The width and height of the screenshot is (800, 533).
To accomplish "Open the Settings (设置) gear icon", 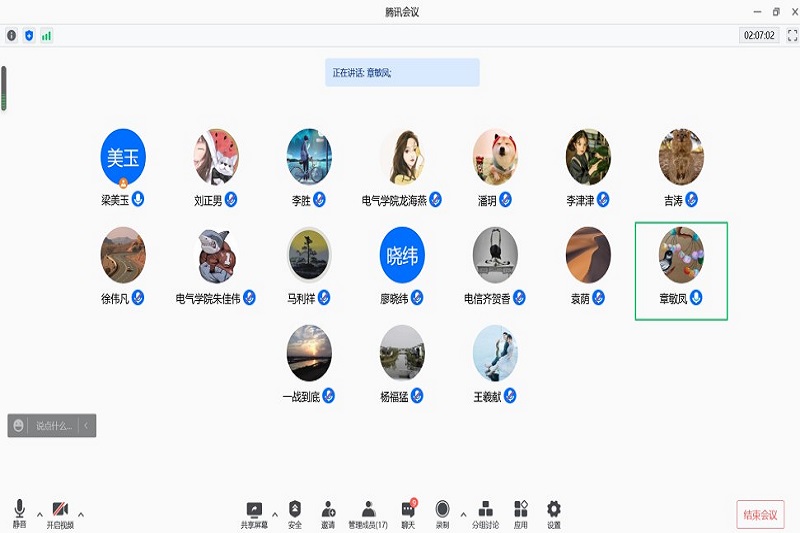I will point(554,510).
